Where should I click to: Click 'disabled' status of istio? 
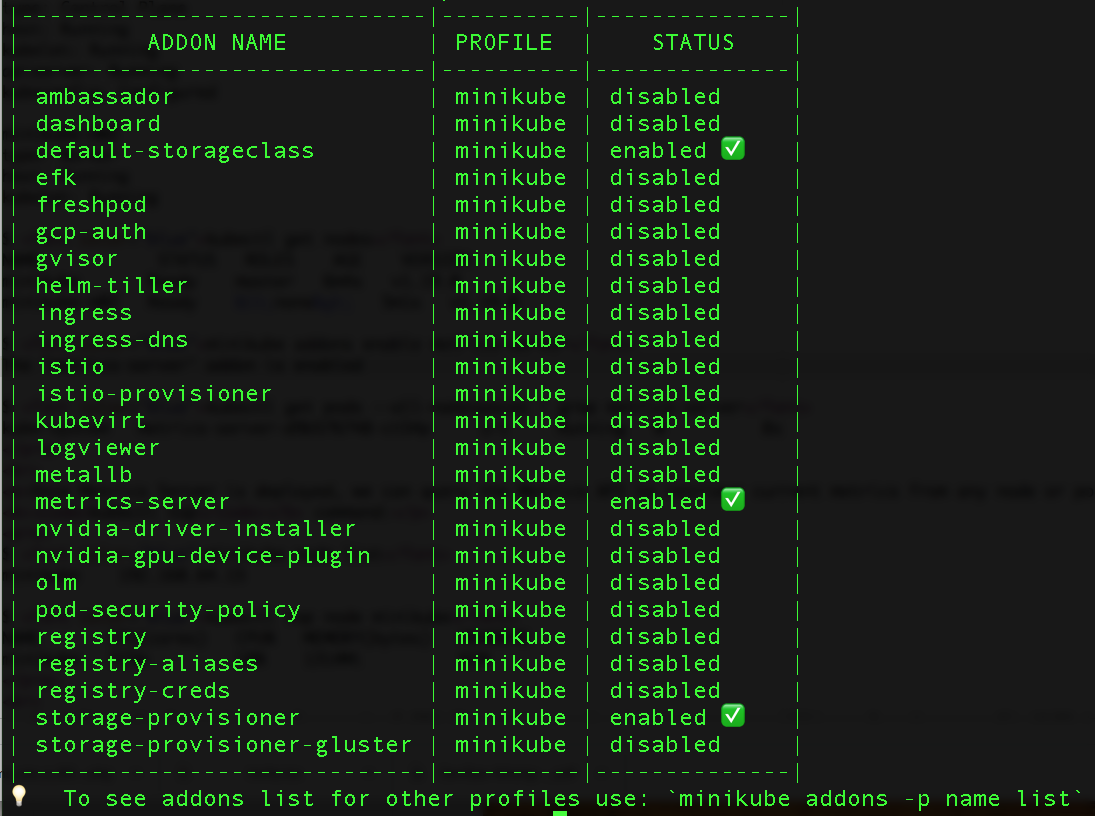point(665,367)
